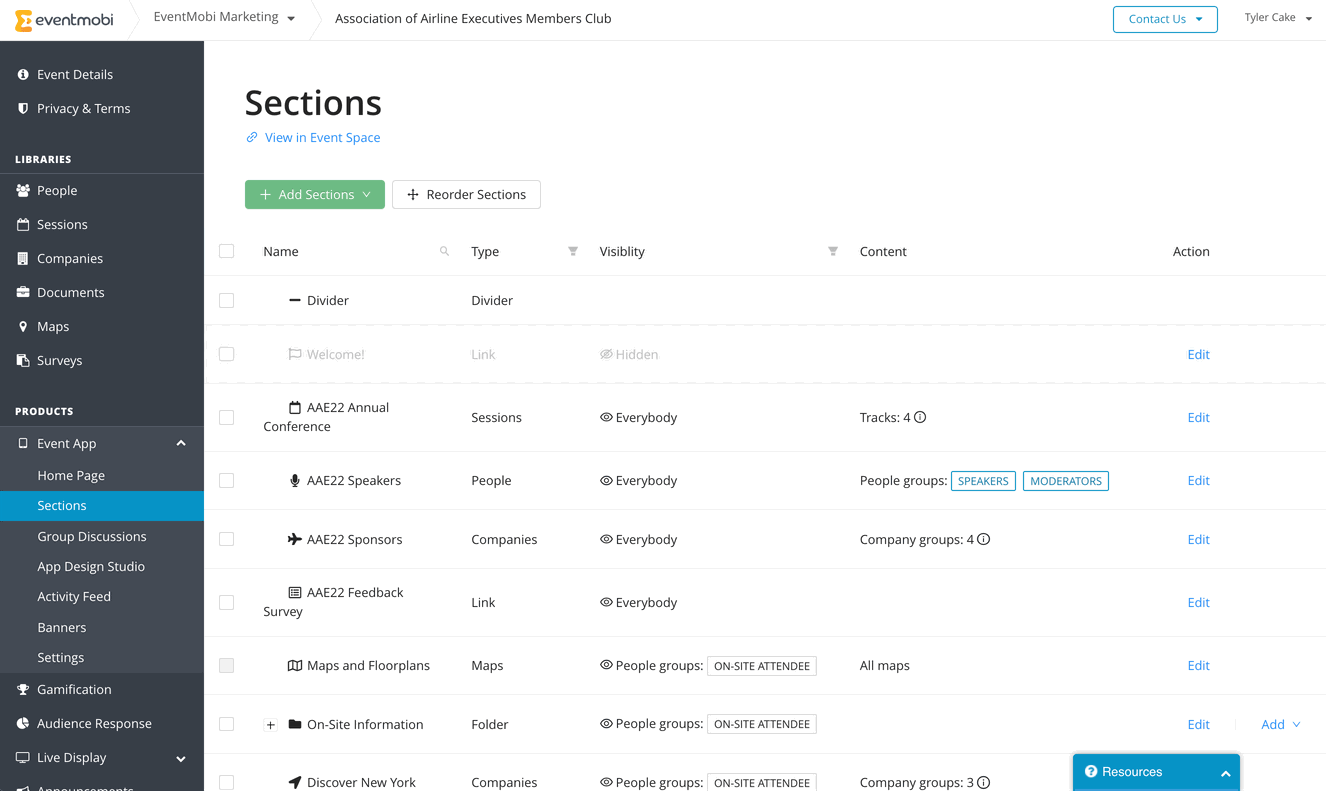Open the Contact Us dropdown
This screenshot has height=791, width=1326.
point(1165,19)
